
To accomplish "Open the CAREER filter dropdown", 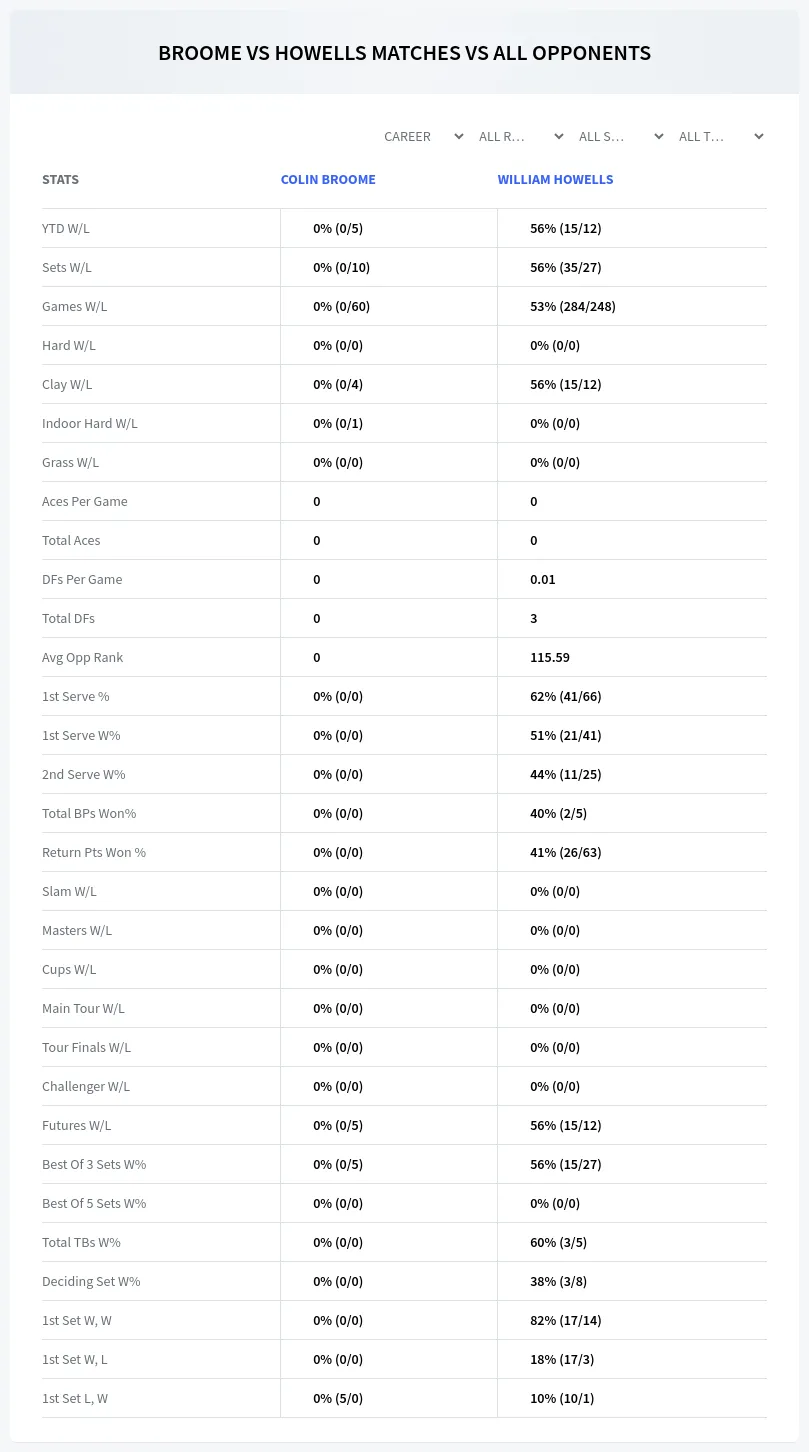I will [x=423, y=136].
